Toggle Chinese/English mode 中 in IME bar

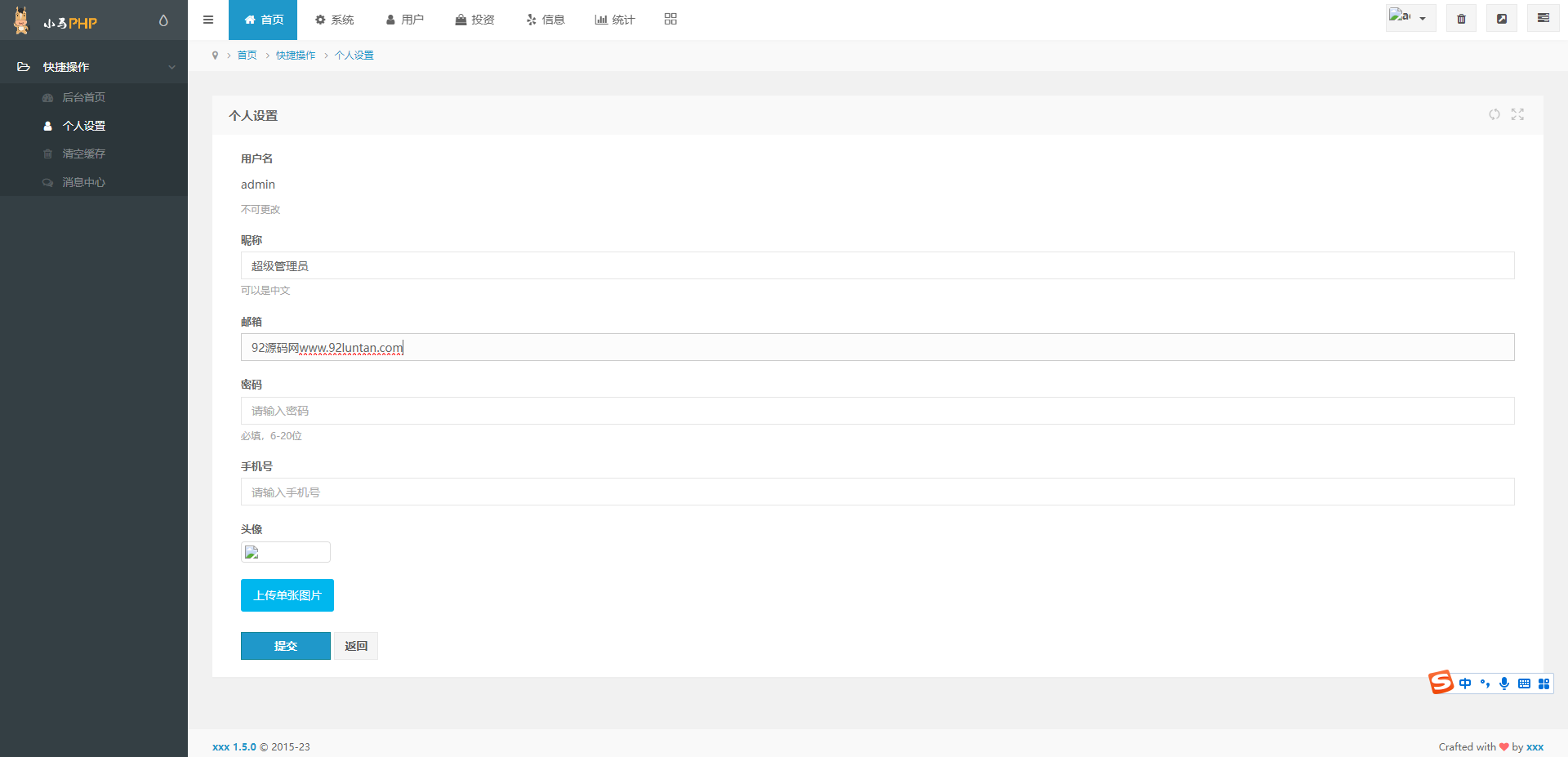coord(1465,684)
